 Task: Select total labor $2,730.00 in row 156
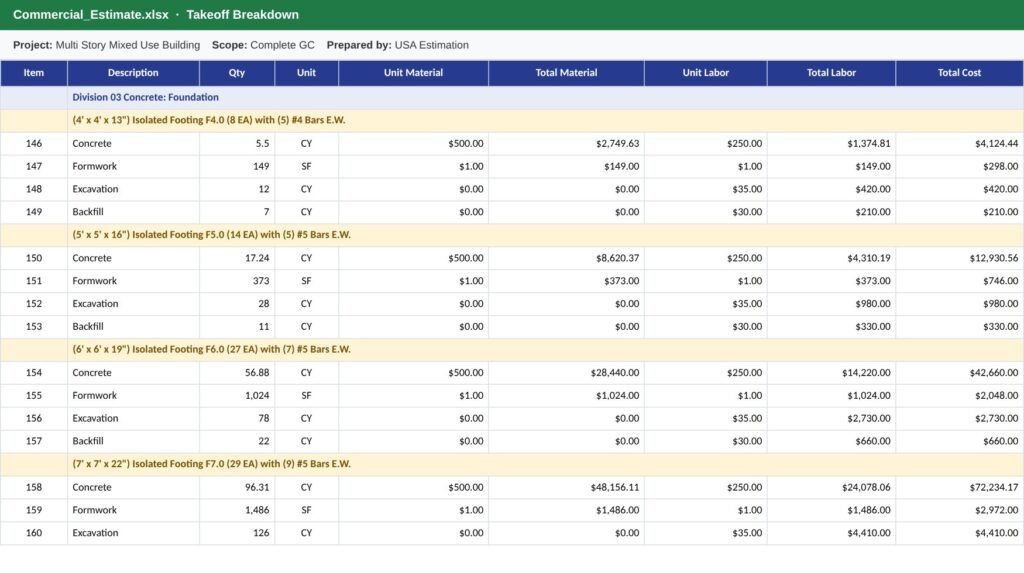point(831,419)
